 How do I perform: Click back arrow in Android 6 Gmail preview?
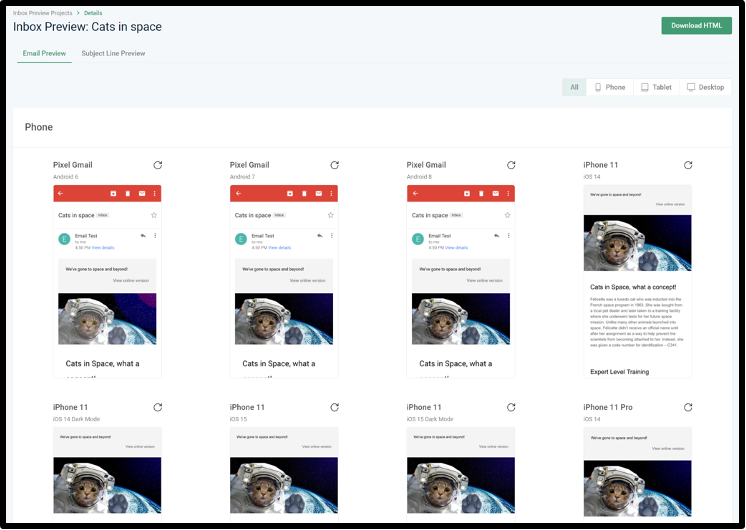pyautogui.click(x=60, y=193)
